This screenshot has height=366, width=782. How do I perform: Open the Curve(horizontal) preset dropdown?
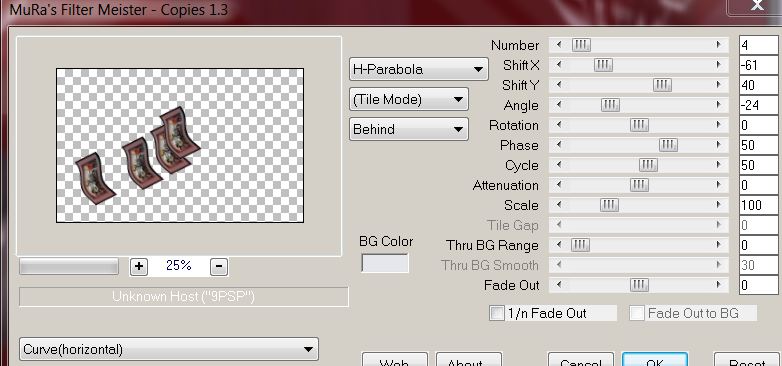point(169,349)
